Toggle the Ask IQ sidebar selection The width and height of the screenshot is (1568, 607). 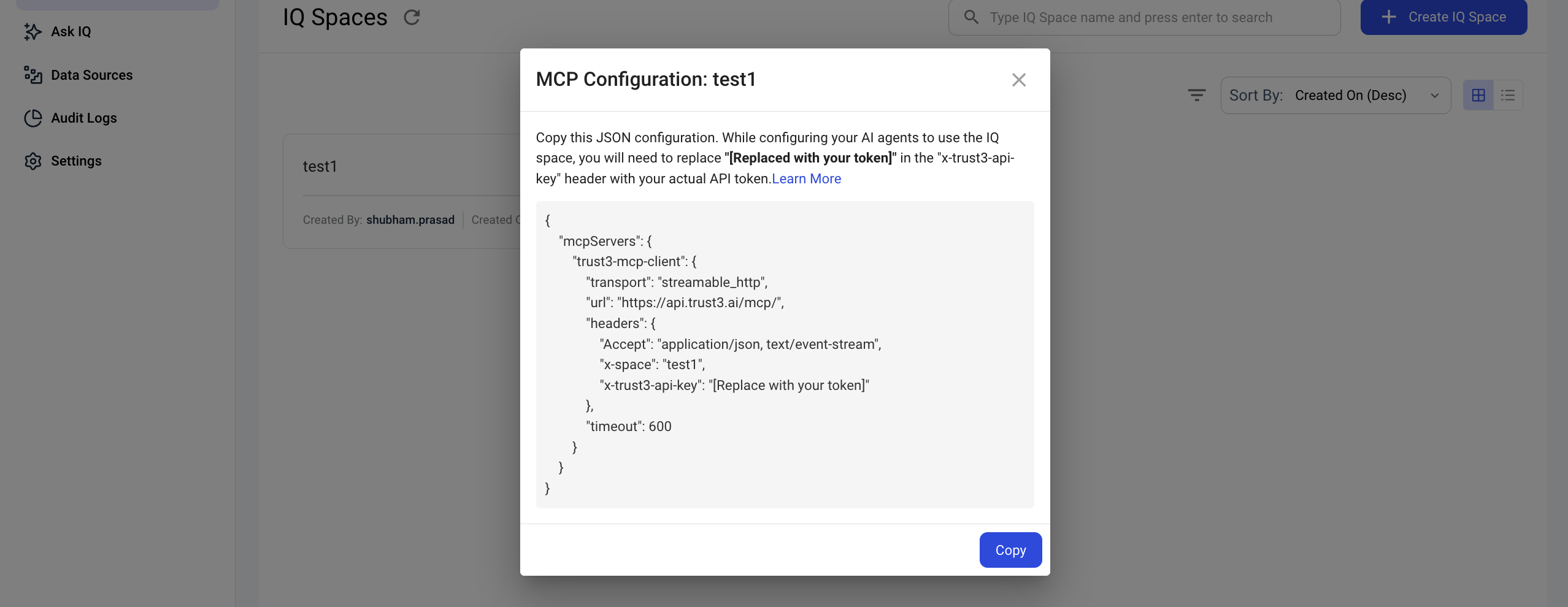[70, 32]
